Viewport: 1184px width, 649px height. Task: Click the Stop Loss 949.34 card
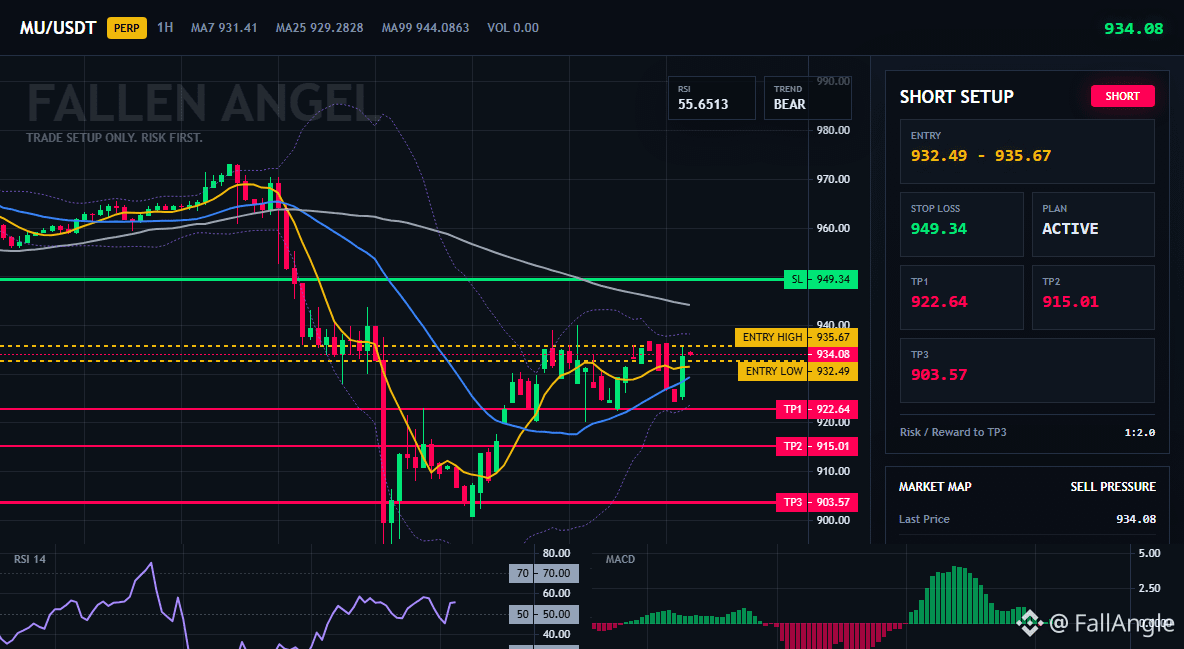[961, 224]
